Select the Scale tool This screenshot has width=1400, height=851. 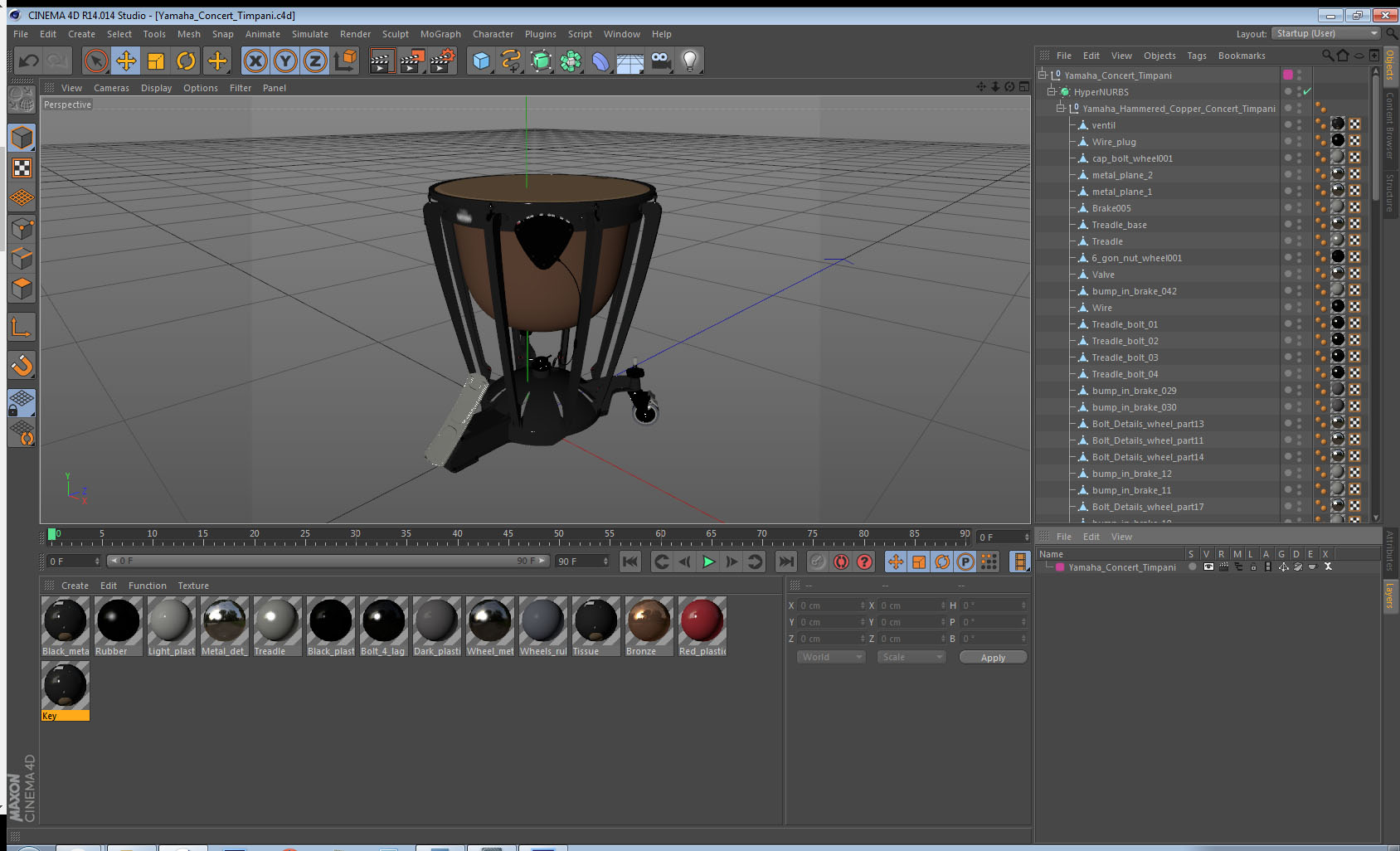[x=156, y=61]
